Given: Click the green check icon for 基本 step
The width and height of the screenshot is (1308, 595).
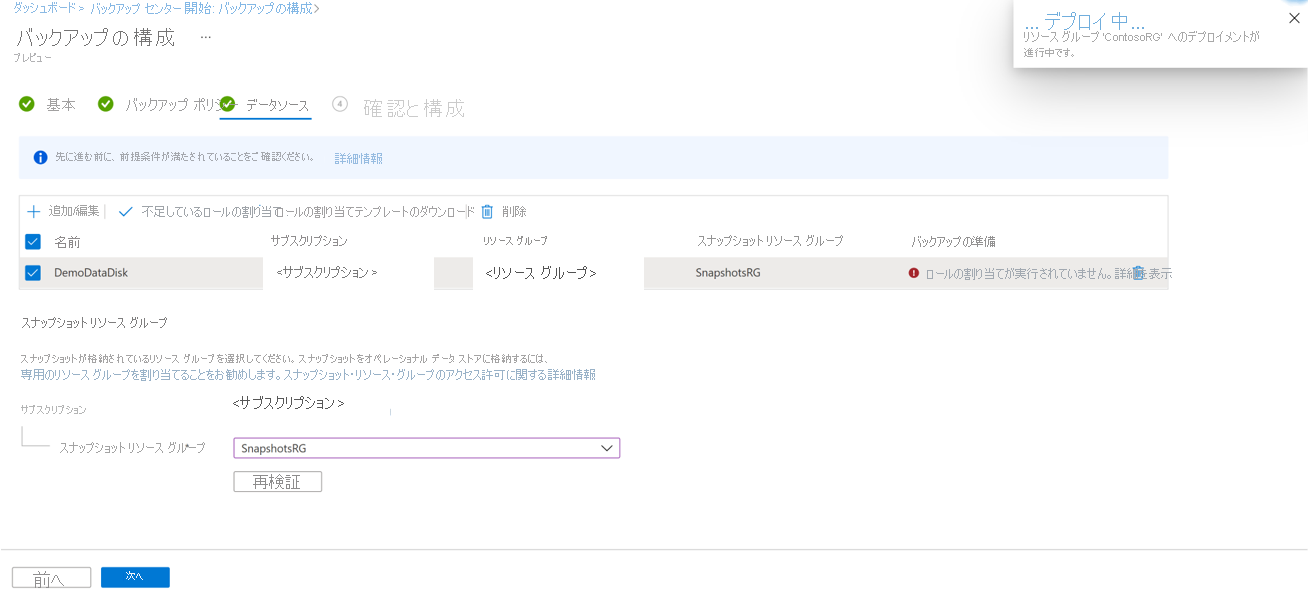Looking at the screenshot, I should coord(27,104).
